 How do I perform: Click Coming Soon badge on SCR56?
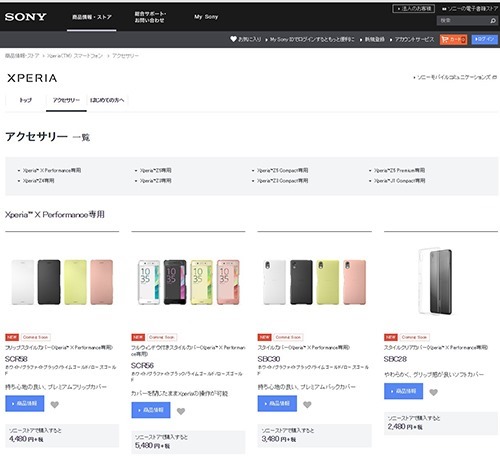(162, 337)
